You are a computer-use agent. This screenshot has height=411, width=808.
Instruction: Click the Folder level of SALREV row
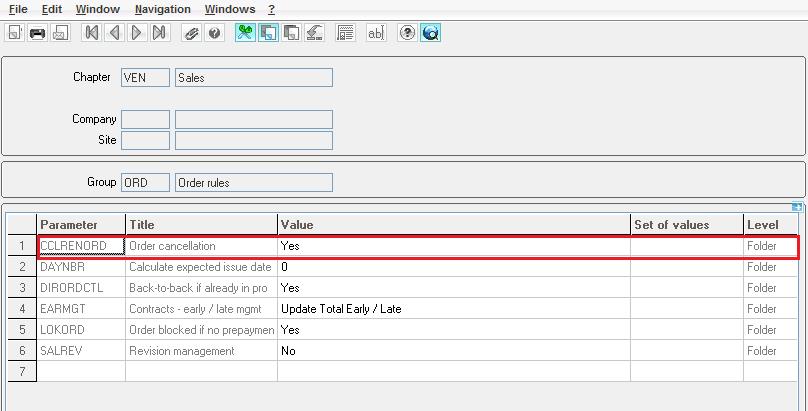pos(771,351)
